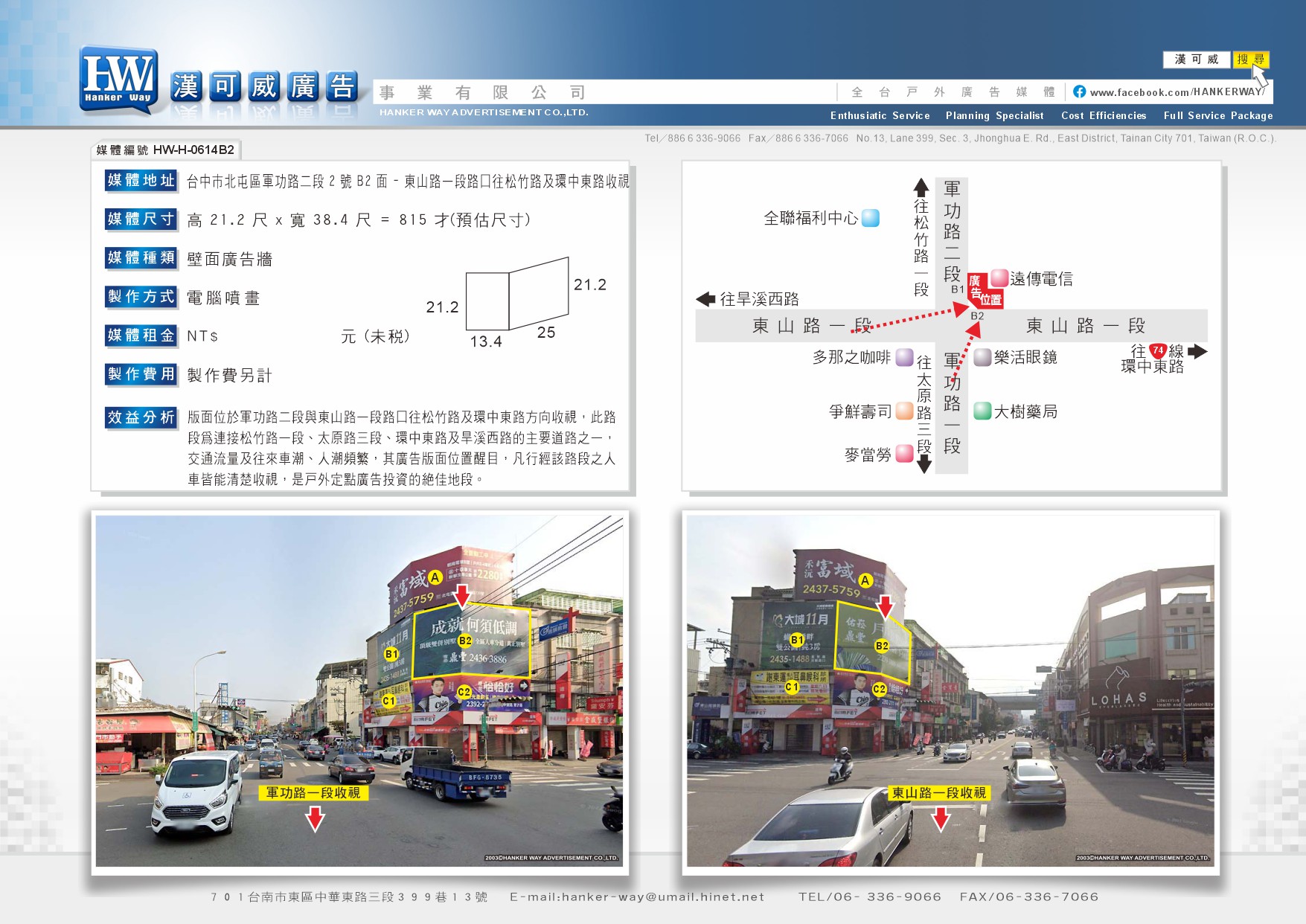Click the A marker in right photo
The width and height of the screenshot is (1306, 924).
point(865,580)
